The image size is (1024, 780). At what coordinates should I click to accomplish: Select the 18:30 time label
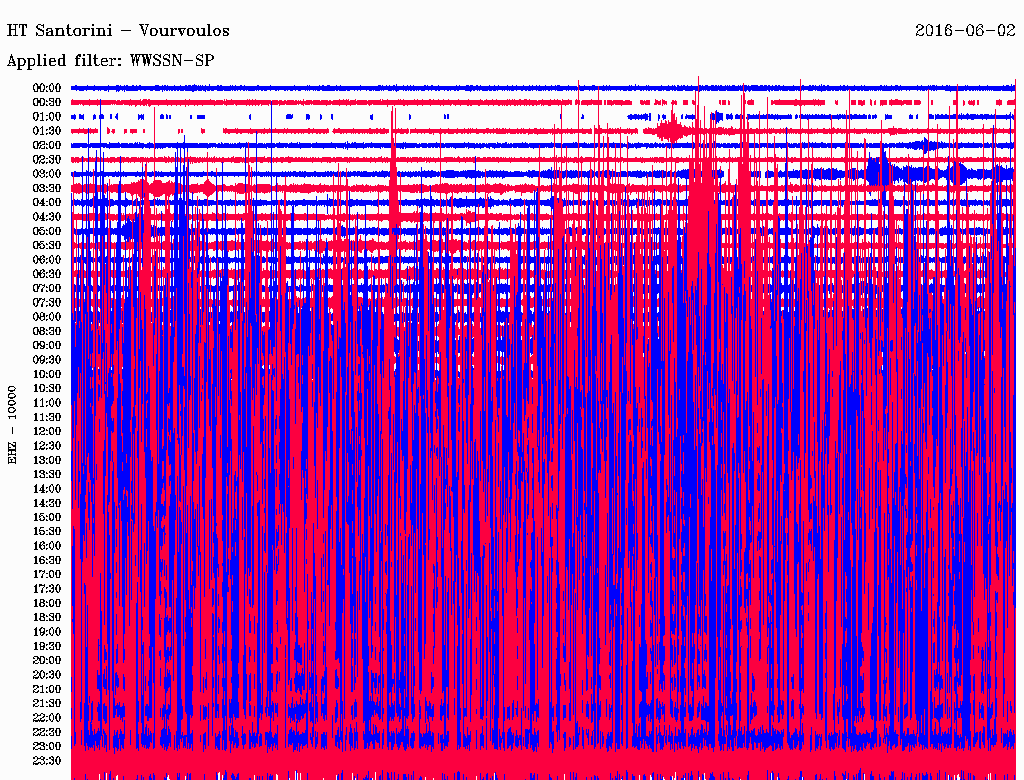pos(47,617)
